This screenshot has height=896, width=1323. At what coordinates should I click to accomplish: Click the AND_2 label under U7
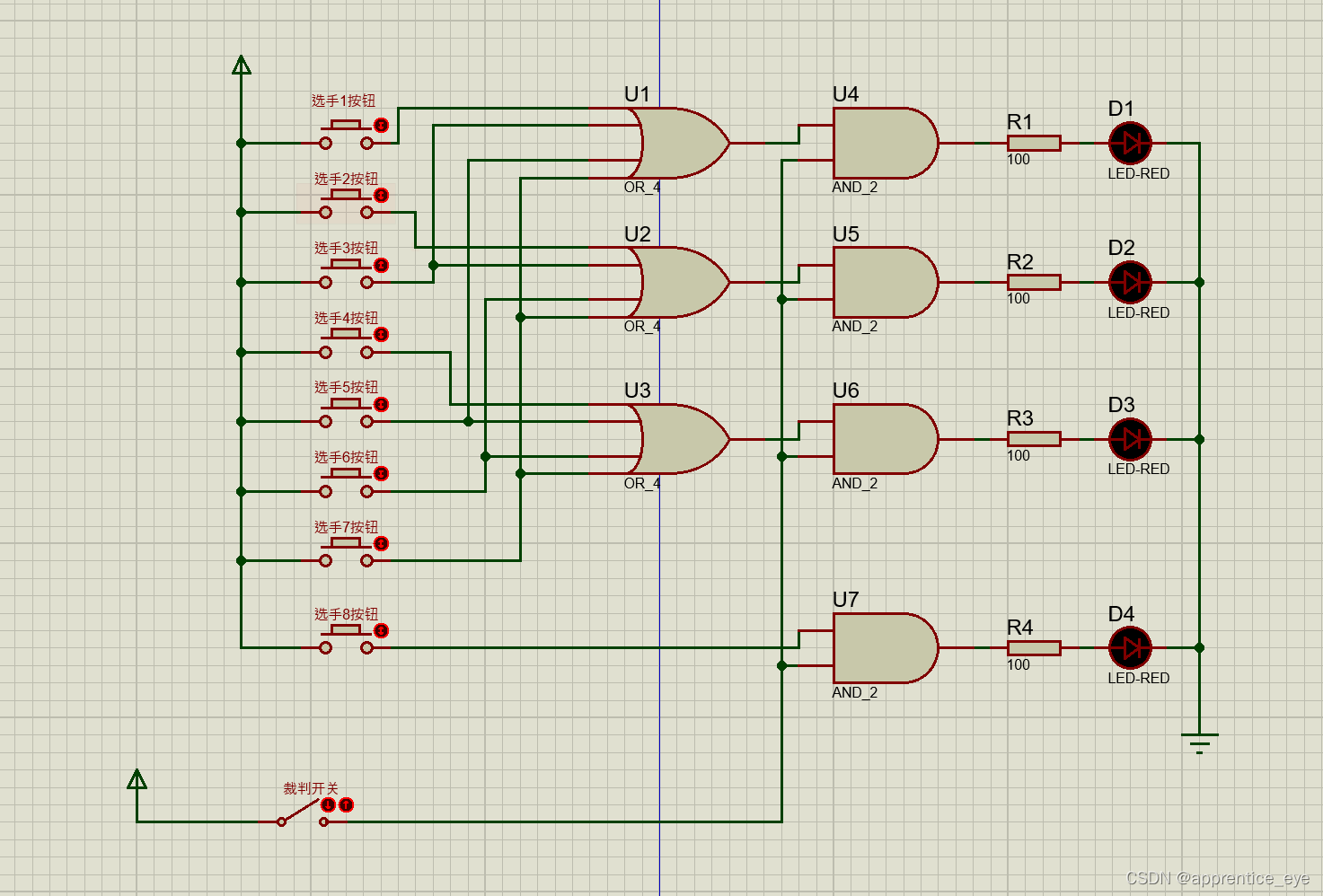coord(855,692)
